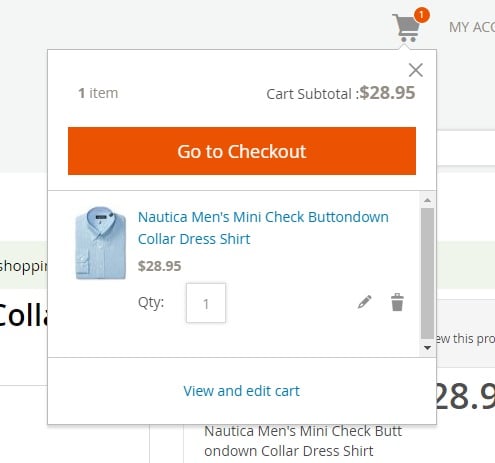Click the Go to Checkout button
Image resolution: width=495 pixels, height=463 pixels.
coord(242,151)
